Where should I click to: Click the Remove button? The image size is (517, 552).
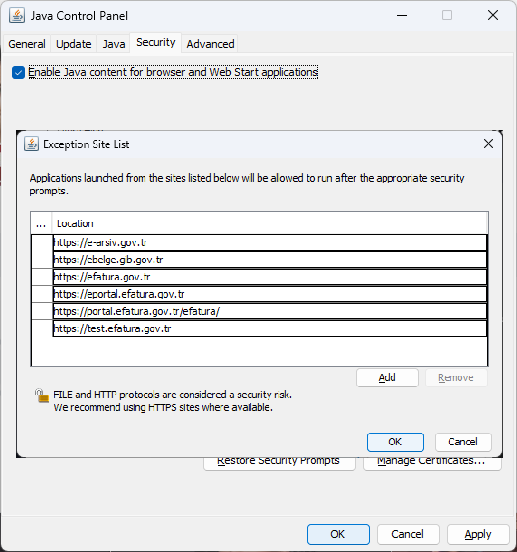[456, 377]
